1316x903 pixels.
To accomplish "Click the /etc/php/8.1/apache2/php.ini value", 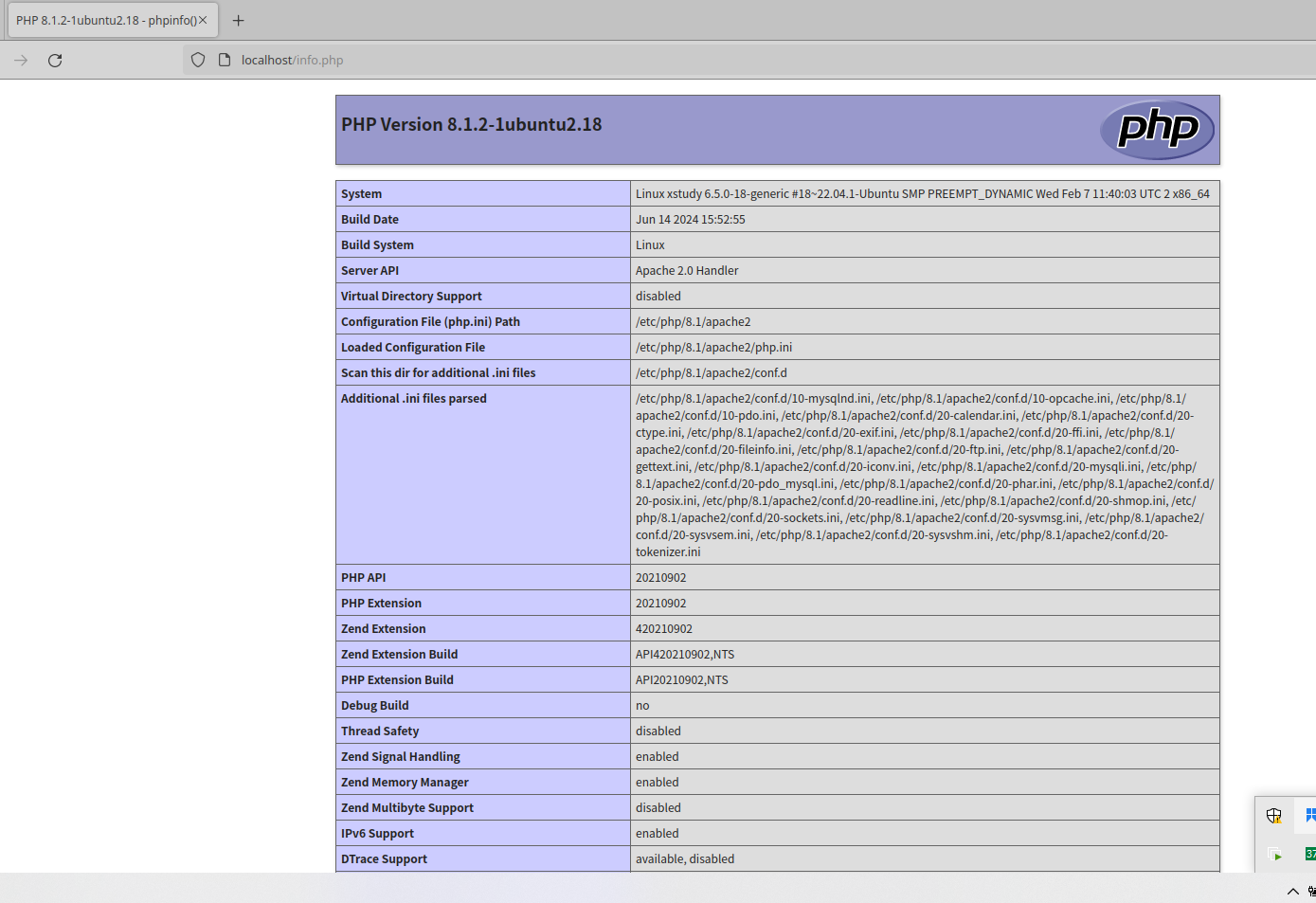I will pyautogui.click(x=714, y=347).
